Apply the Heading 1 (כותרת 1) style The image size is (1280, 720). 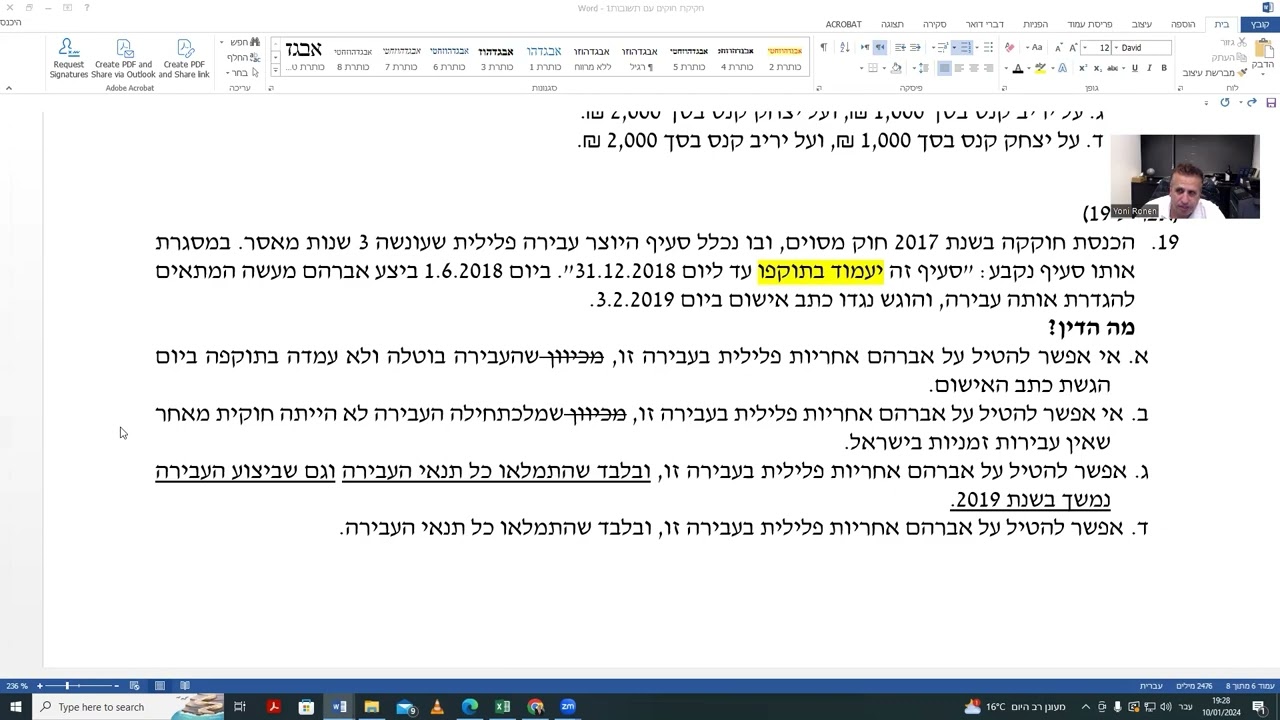point(544,58)
